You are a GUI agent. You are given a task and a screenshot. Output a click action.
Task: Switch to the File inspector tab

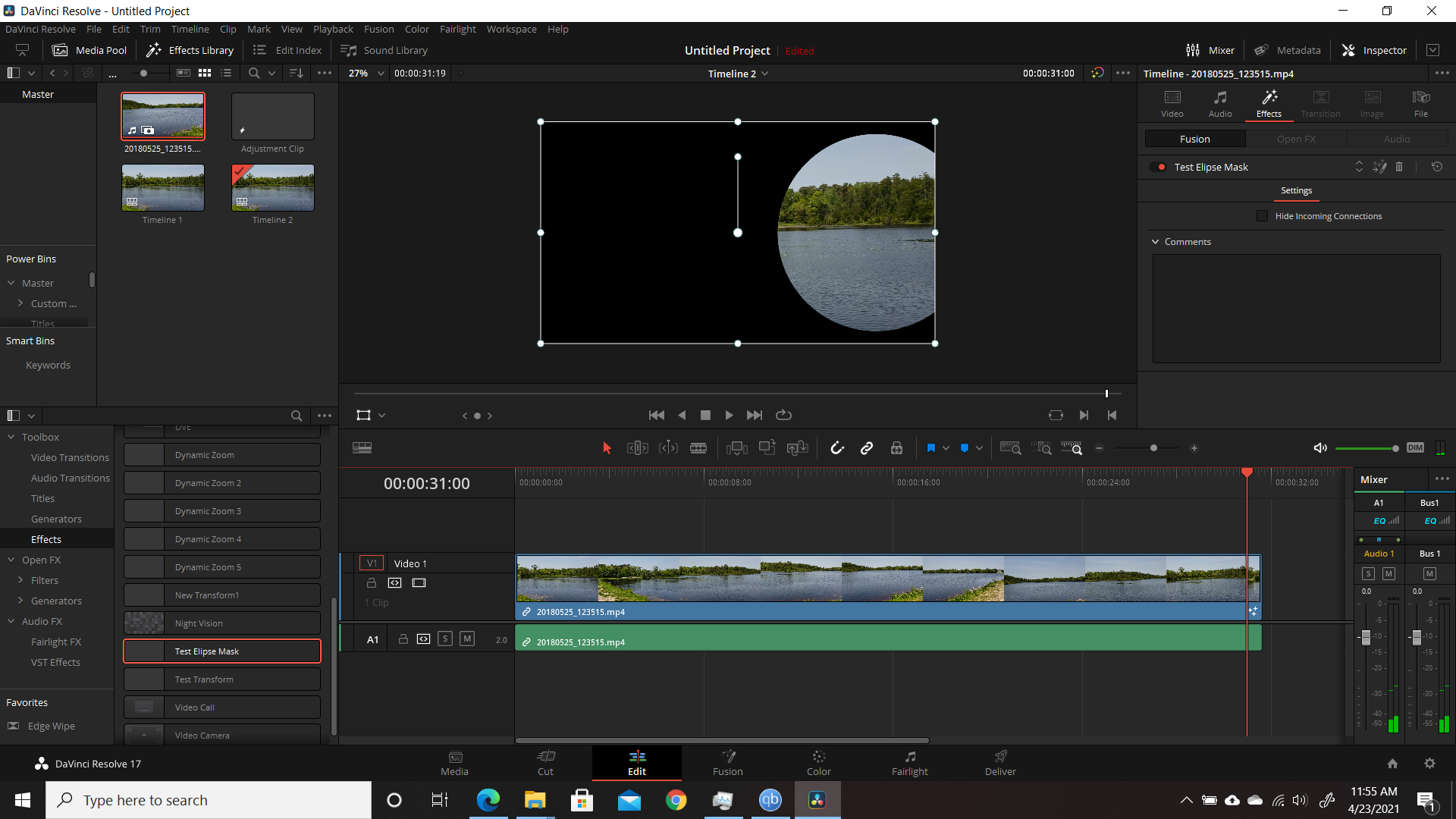[1420, 103]
